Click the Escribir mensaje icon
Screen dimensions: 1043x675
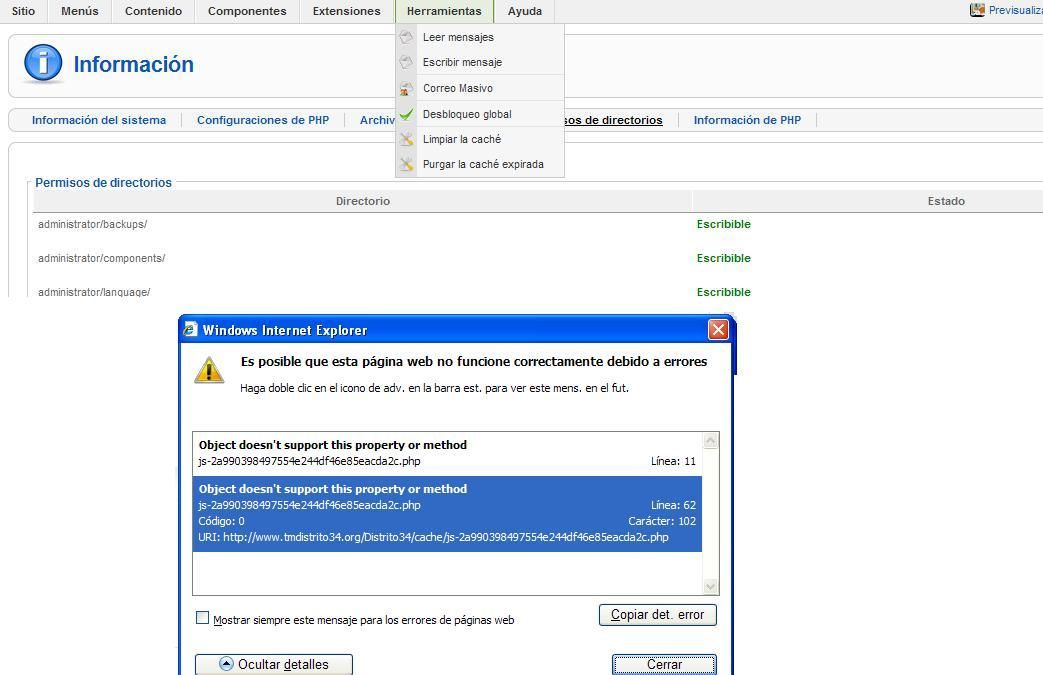click(406, 63)
